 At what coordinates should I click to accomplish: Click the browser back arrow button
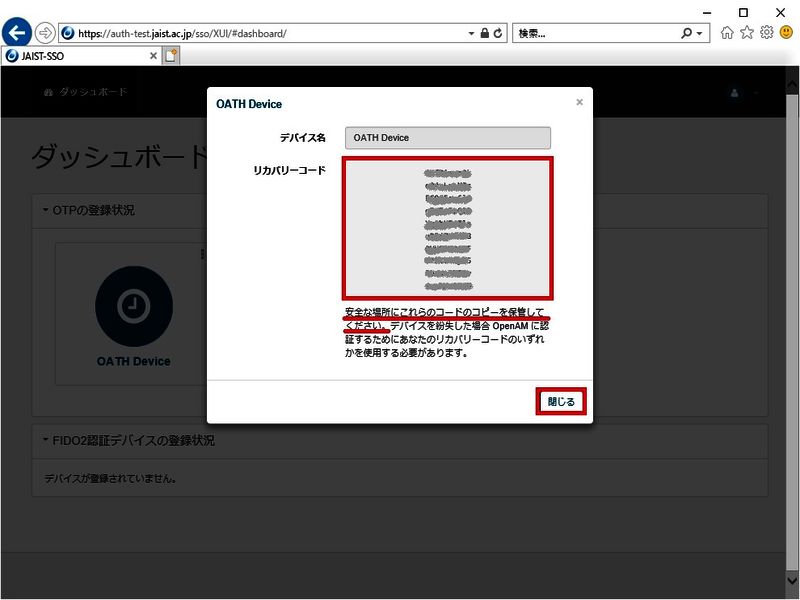tap(17, 33)
